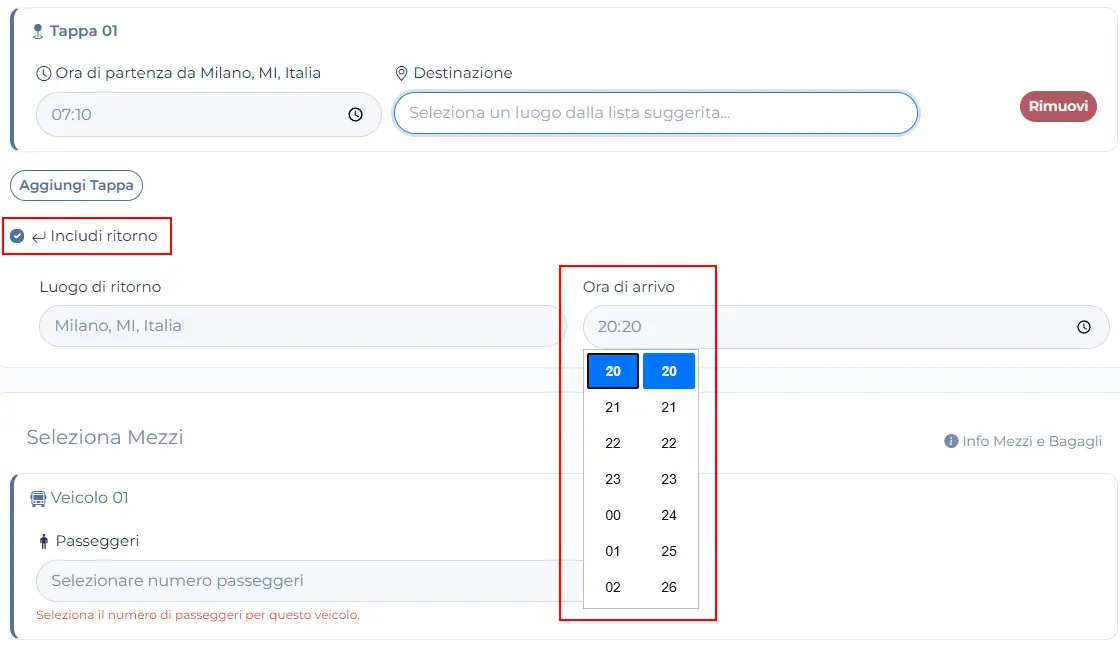Select minute 25 in the time picker
The image size is (1120, 651).
pos(669,551)
